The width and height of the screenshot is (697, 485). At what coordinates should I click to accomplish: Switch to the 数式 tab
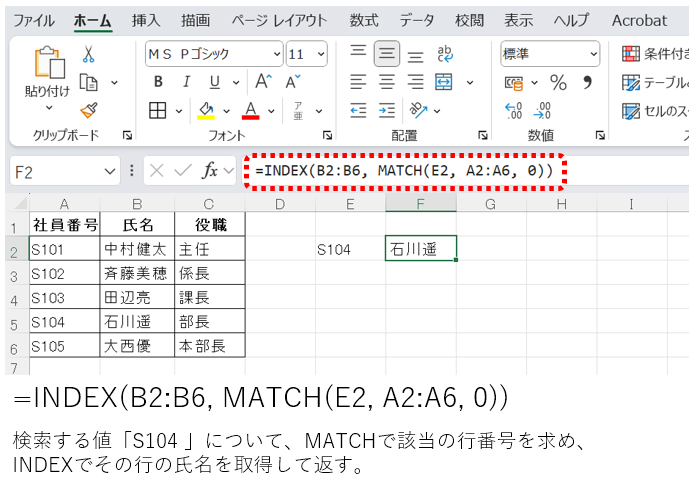(x=364, y=20)
